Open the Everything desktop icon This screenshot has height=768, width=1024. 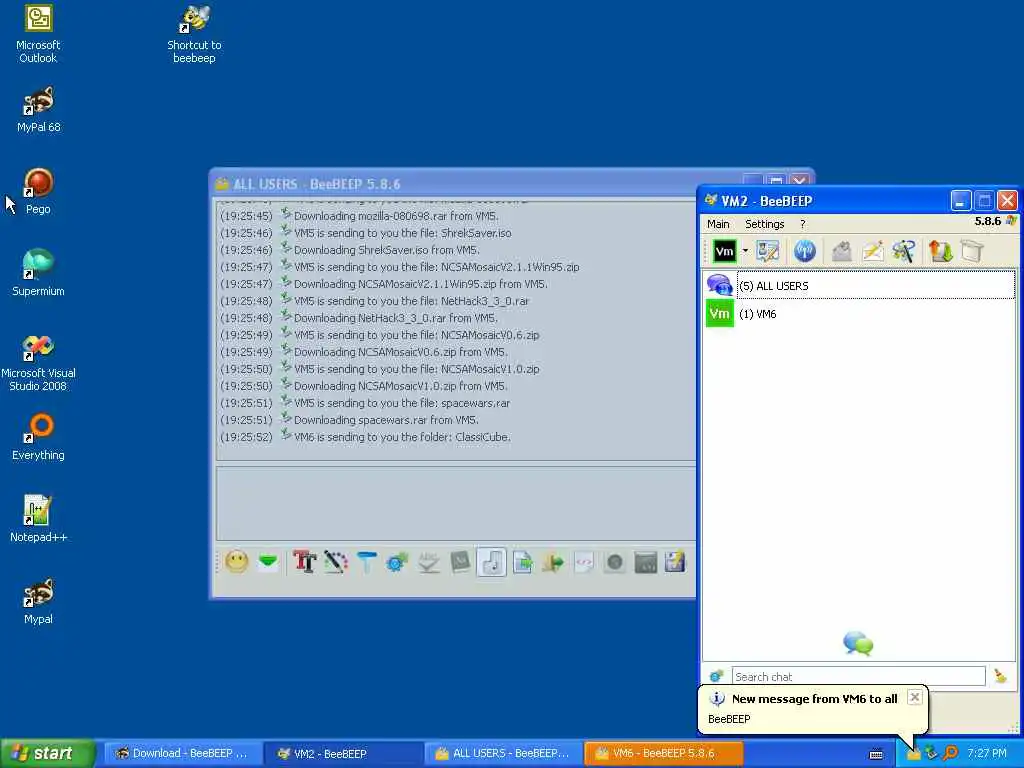pyautogui.click(x=38, y=438)
